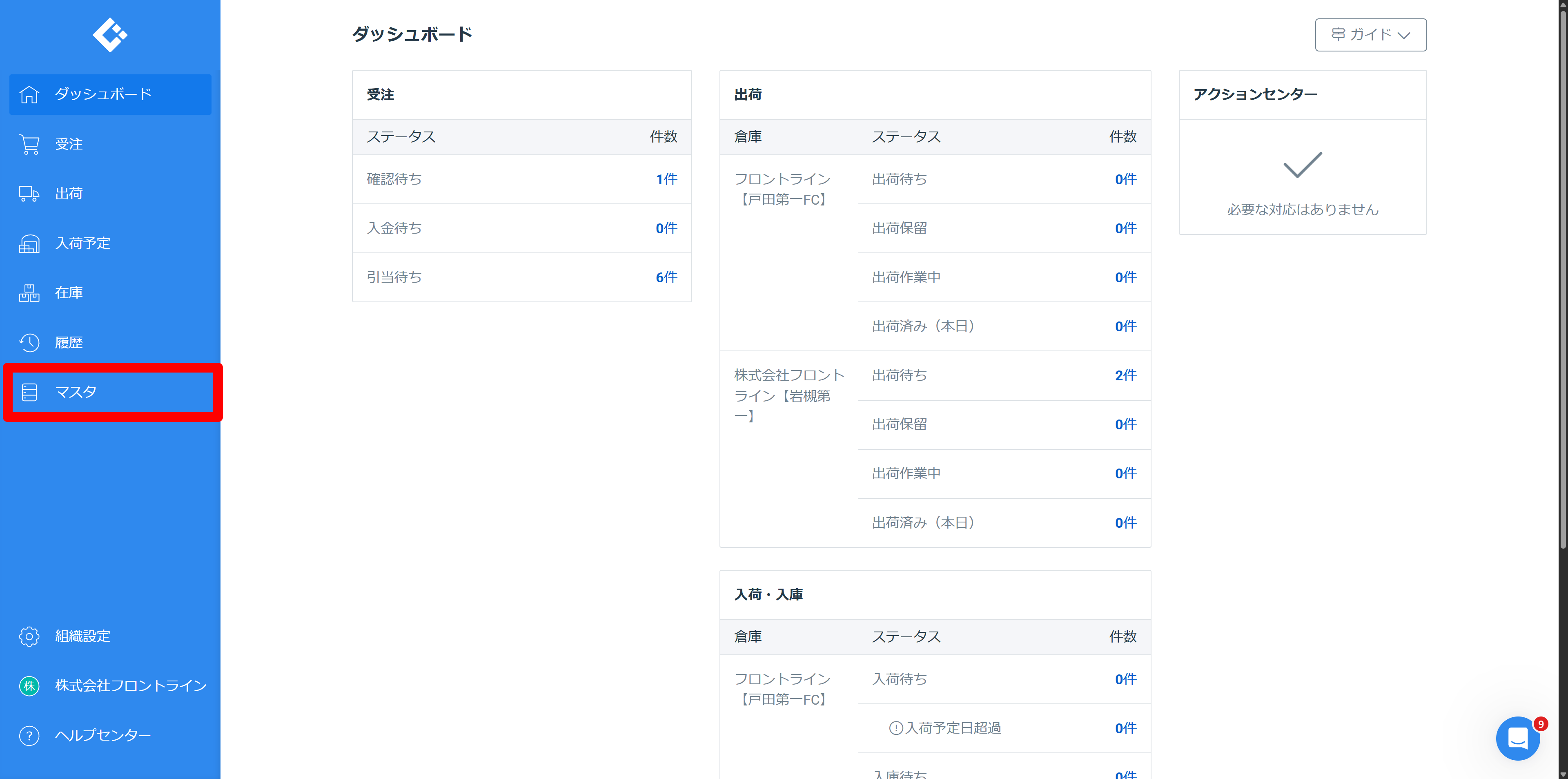
Task: Click the warehouse icon for 入荷予定
Action: (x=29, y=243)
